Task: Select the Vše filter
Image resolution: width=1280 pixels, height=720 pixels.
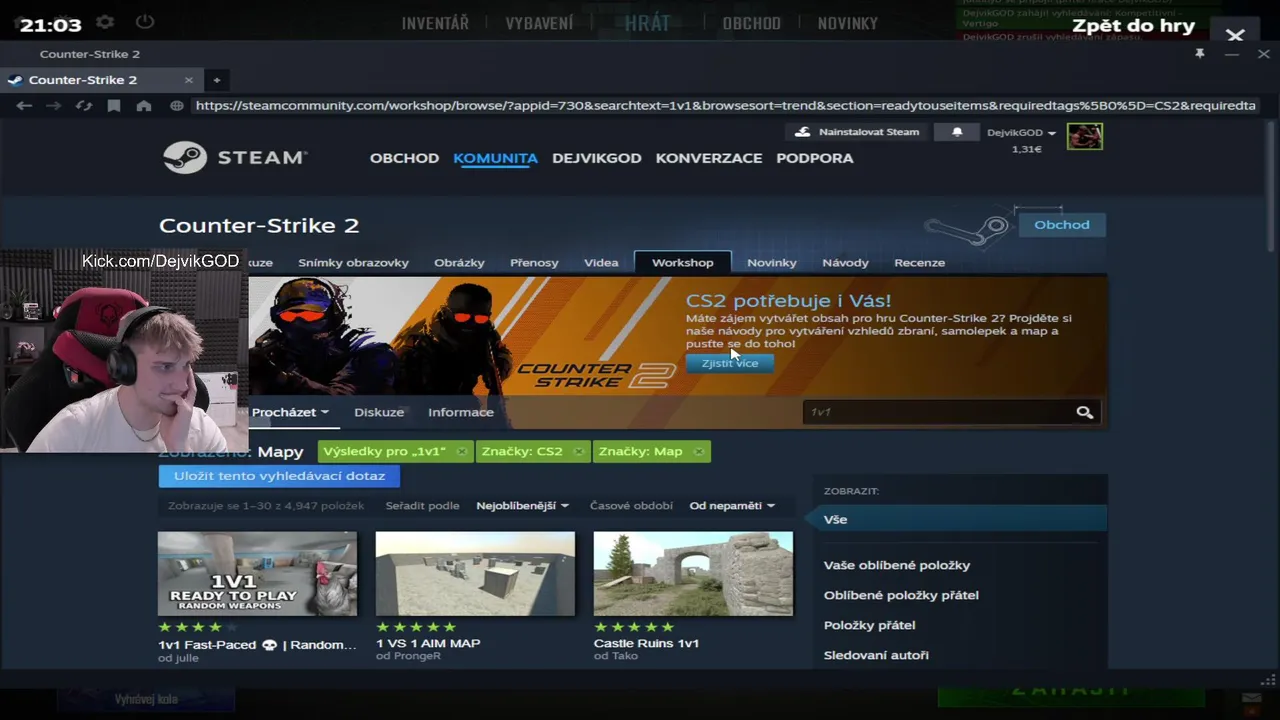Action: point(960,519)
